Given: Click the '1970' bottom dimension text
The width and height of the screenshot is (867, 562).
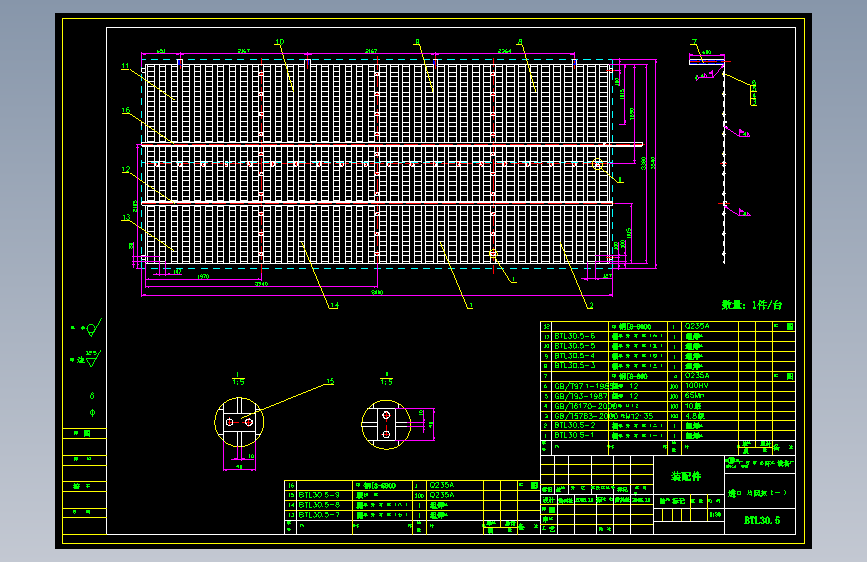Looking at the screenshot, I should (x=203, y=277).
